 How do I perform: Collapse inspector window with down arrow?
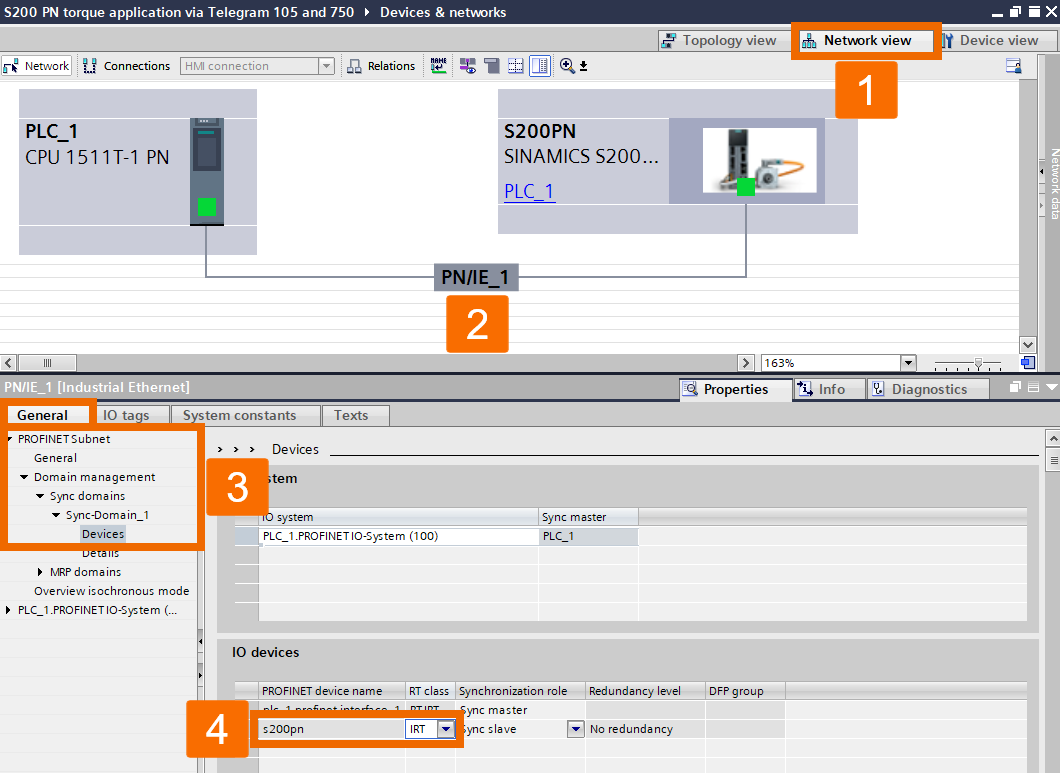click(x=1051, y=388)
